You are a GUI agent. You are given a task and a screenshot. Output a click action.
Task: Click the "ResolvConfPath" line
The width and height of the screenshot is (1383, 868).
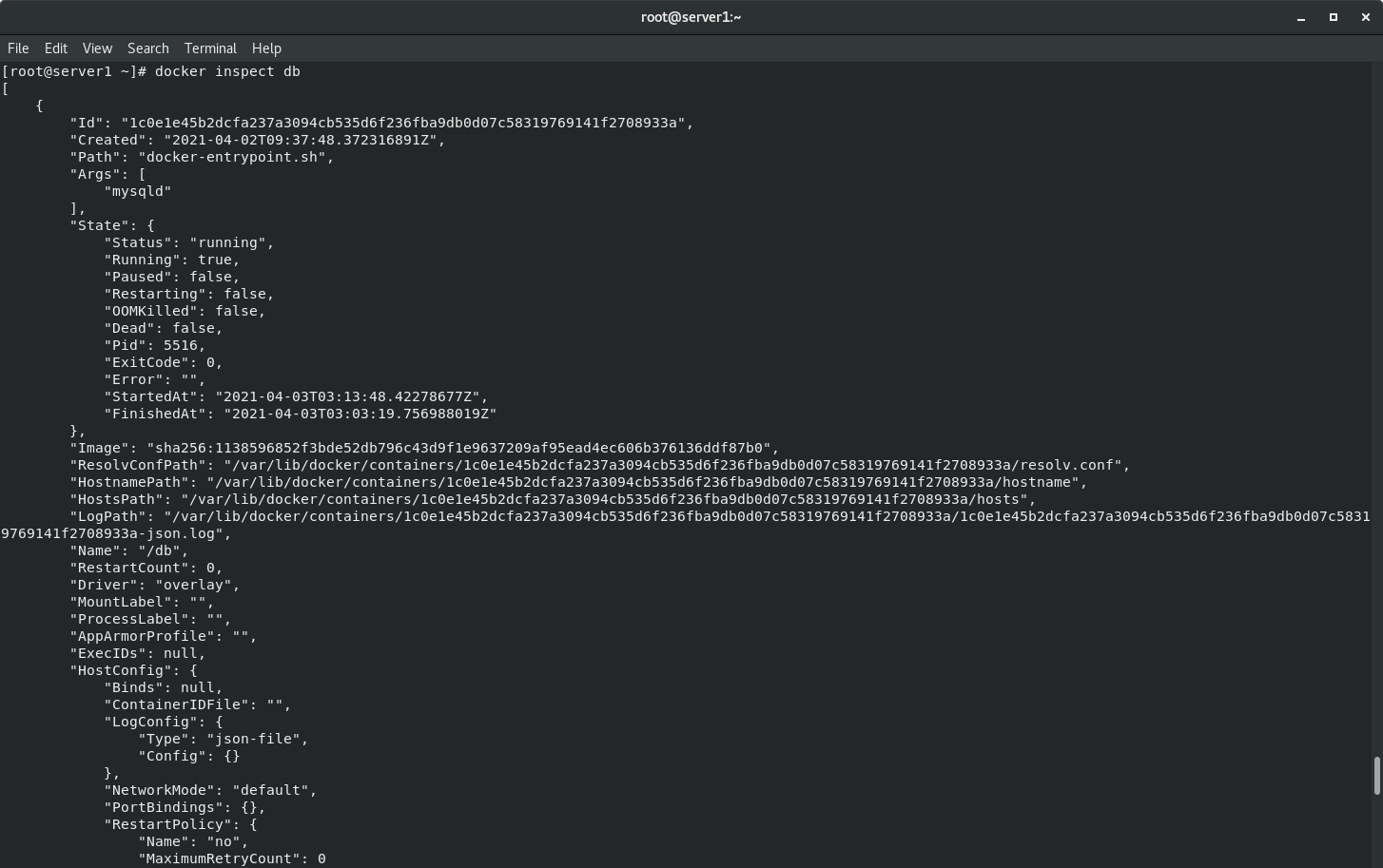click(600, 465)
